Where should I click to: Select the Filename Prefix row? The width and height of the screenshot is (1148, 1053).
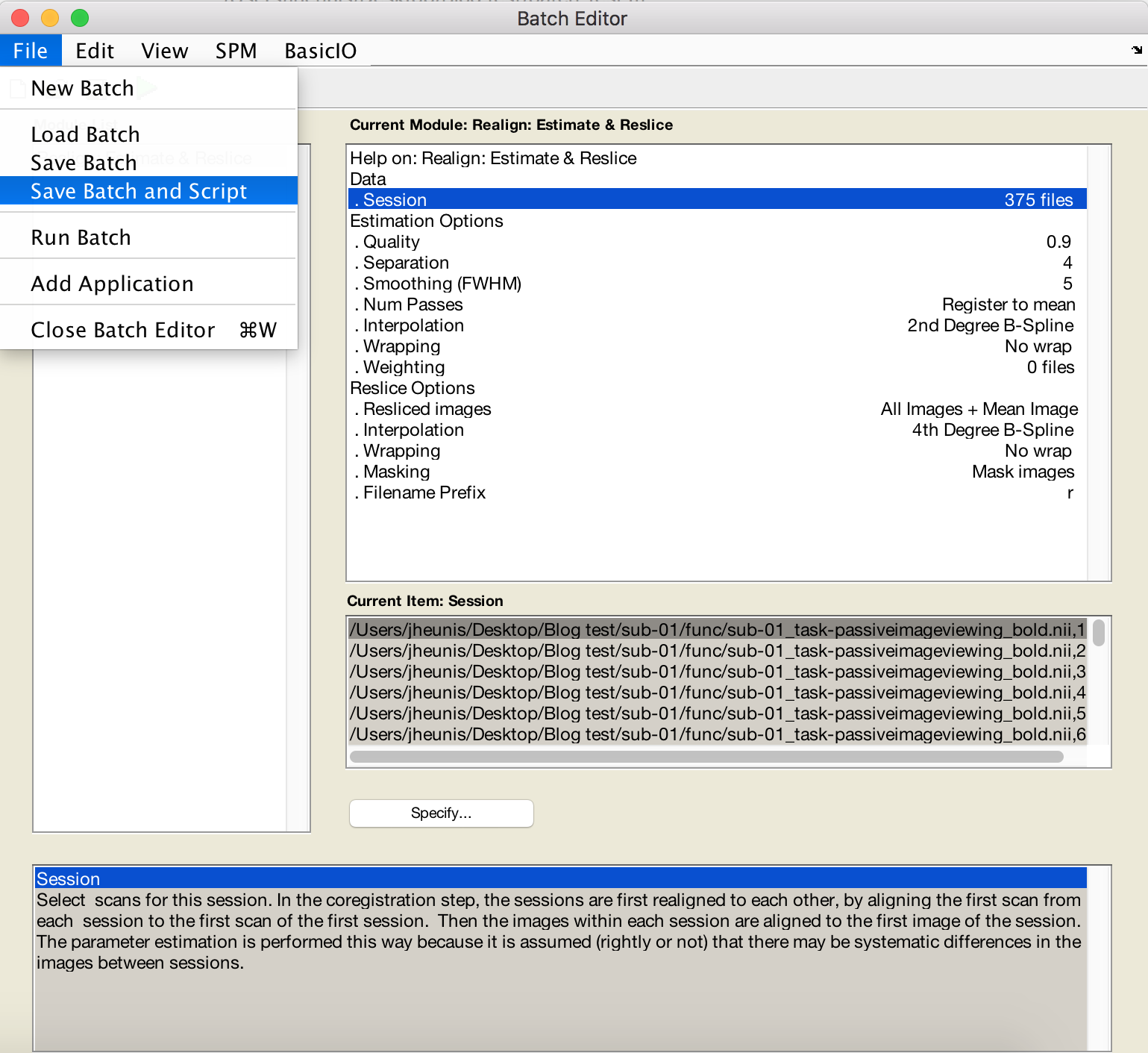pos(718,493)
